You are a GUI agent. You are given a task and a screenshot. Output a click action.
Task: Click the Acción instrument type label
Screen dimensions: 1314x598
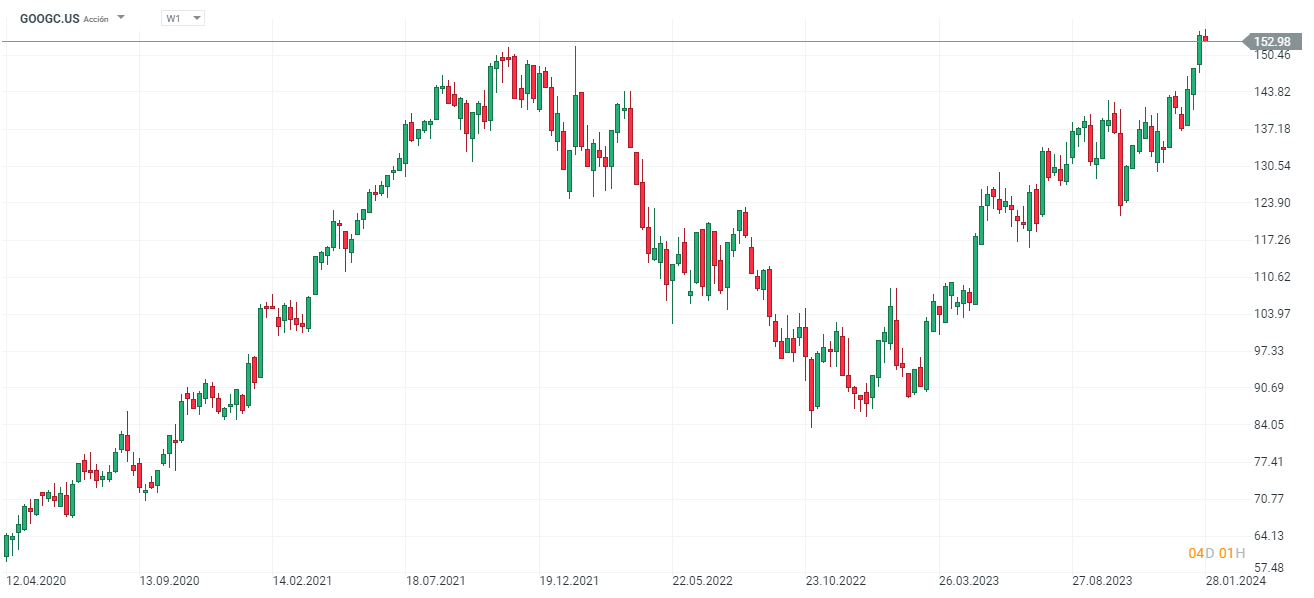[96, 19]
